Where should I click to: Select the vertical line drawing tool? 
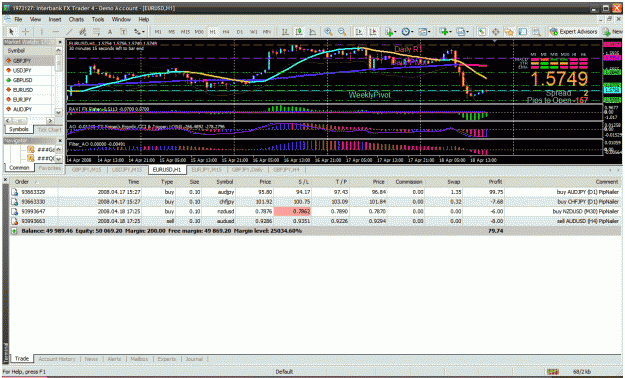click(41, 32)
